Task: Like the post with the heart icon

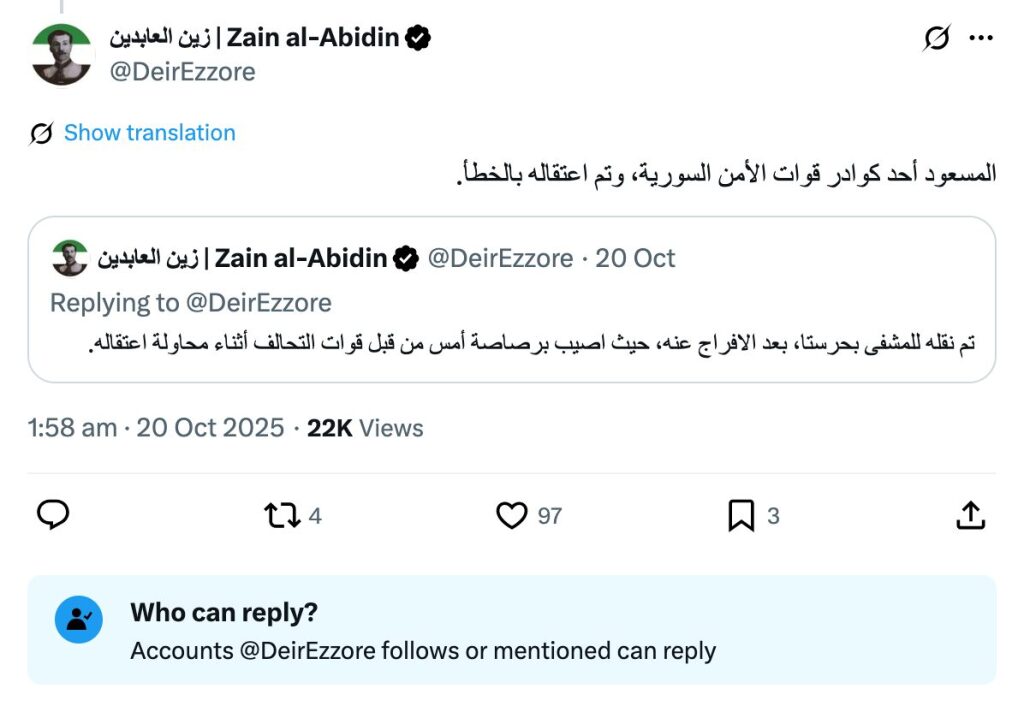Action: pyautogui.click(x=511, y=515)
